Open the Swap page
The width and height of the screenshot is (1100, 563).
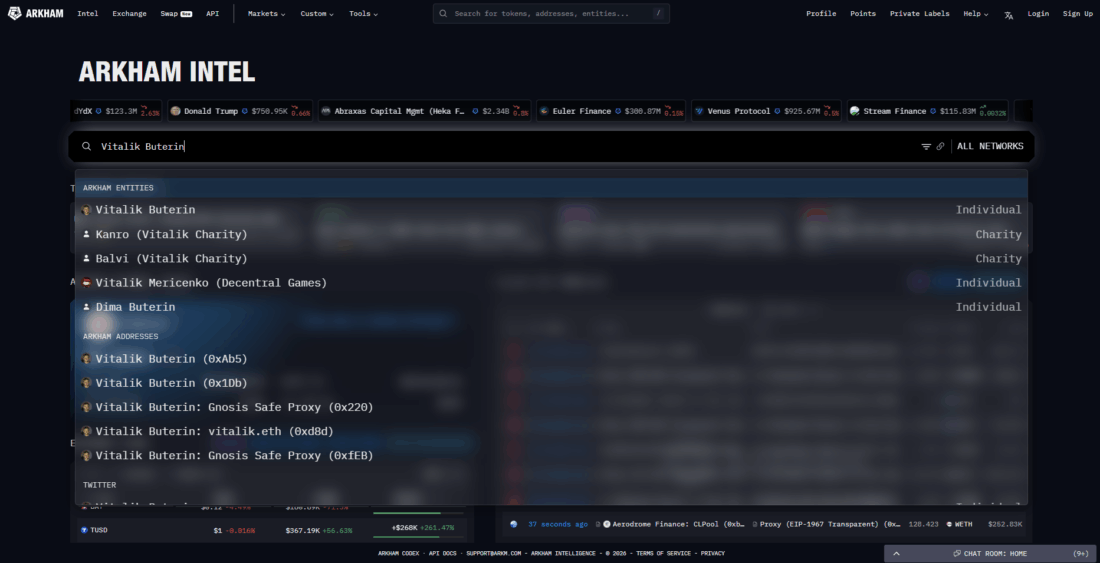[176, 13]
